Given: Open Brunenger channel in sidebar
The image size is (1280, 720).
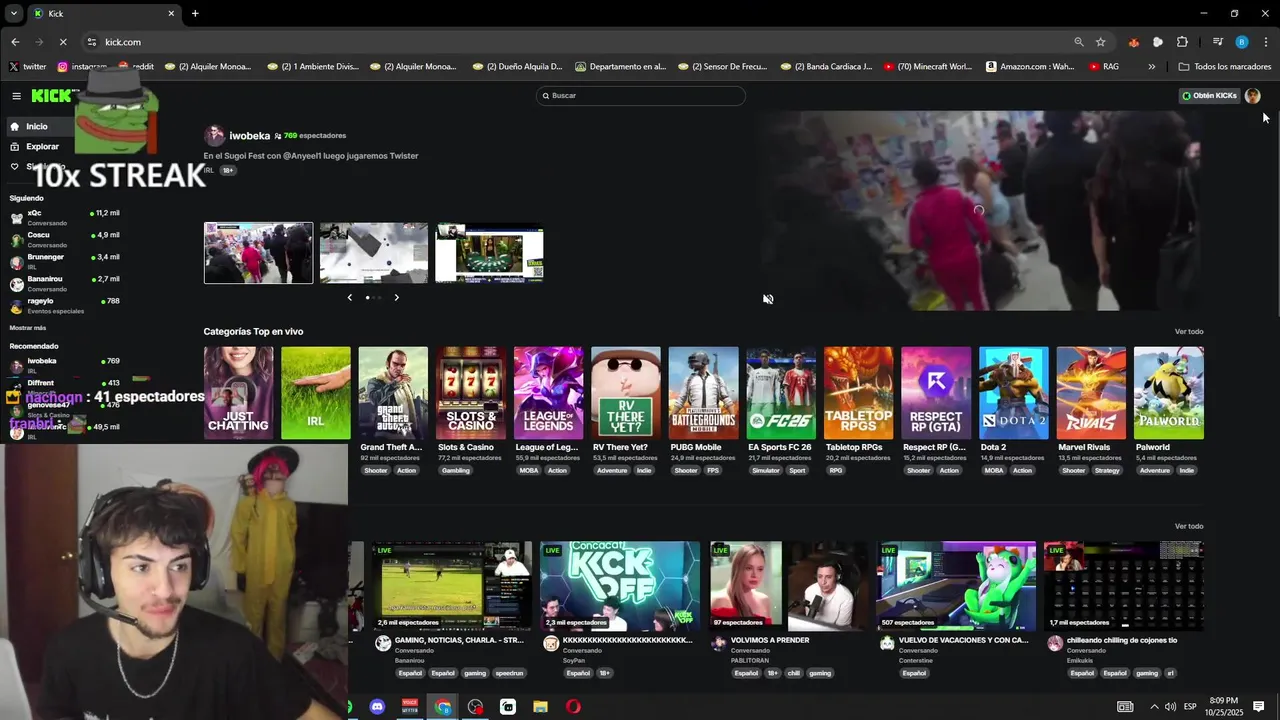Looking at the screenshot, I should [x=64, y=261].
